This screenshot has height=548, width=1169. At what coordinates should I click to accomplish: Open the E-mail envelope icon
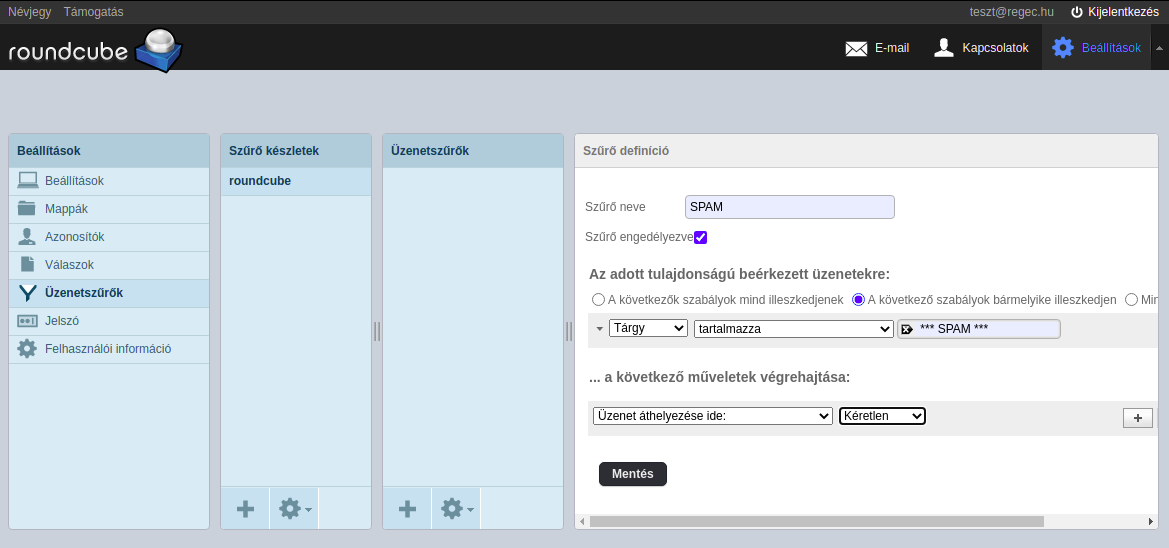[856, 48]
